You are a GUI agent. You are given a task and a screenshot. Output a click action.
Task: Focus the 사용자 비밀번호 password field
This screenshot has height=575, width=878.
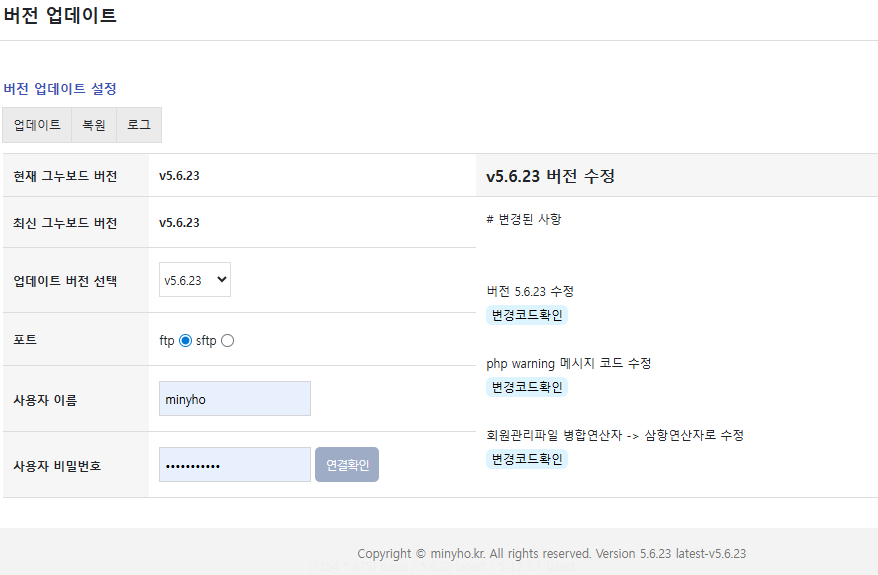[235, 465]
